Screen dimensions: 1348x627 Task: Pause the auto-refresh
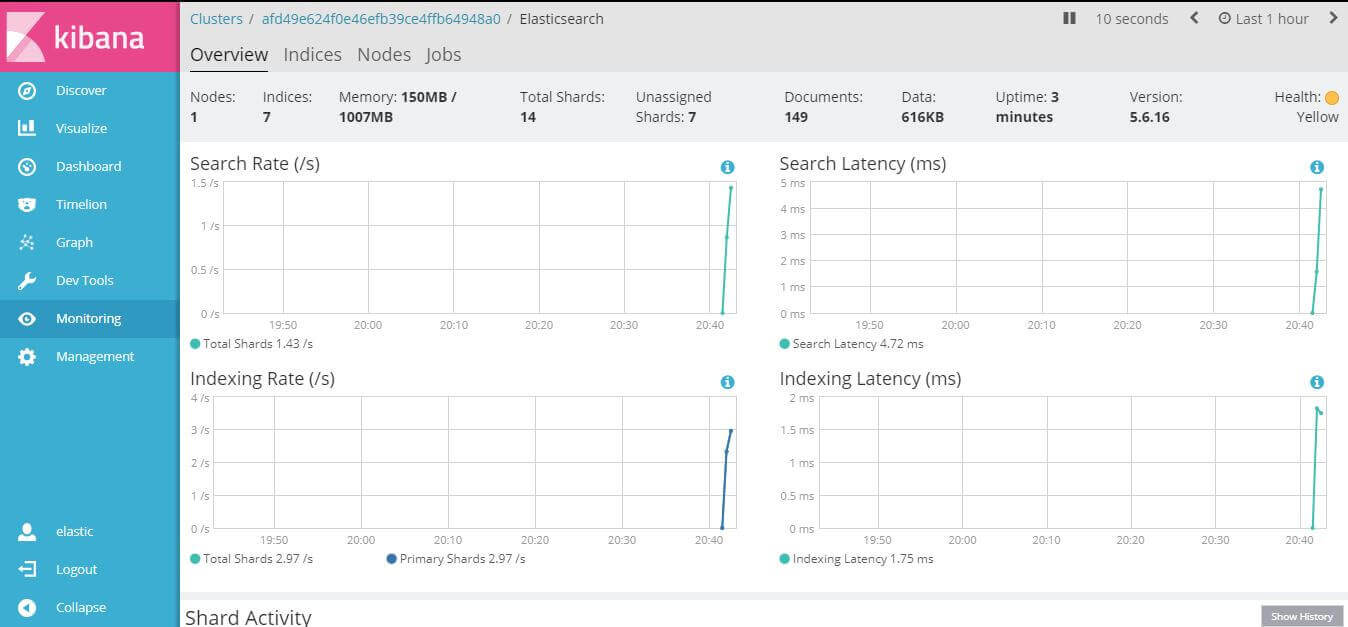1069,18
